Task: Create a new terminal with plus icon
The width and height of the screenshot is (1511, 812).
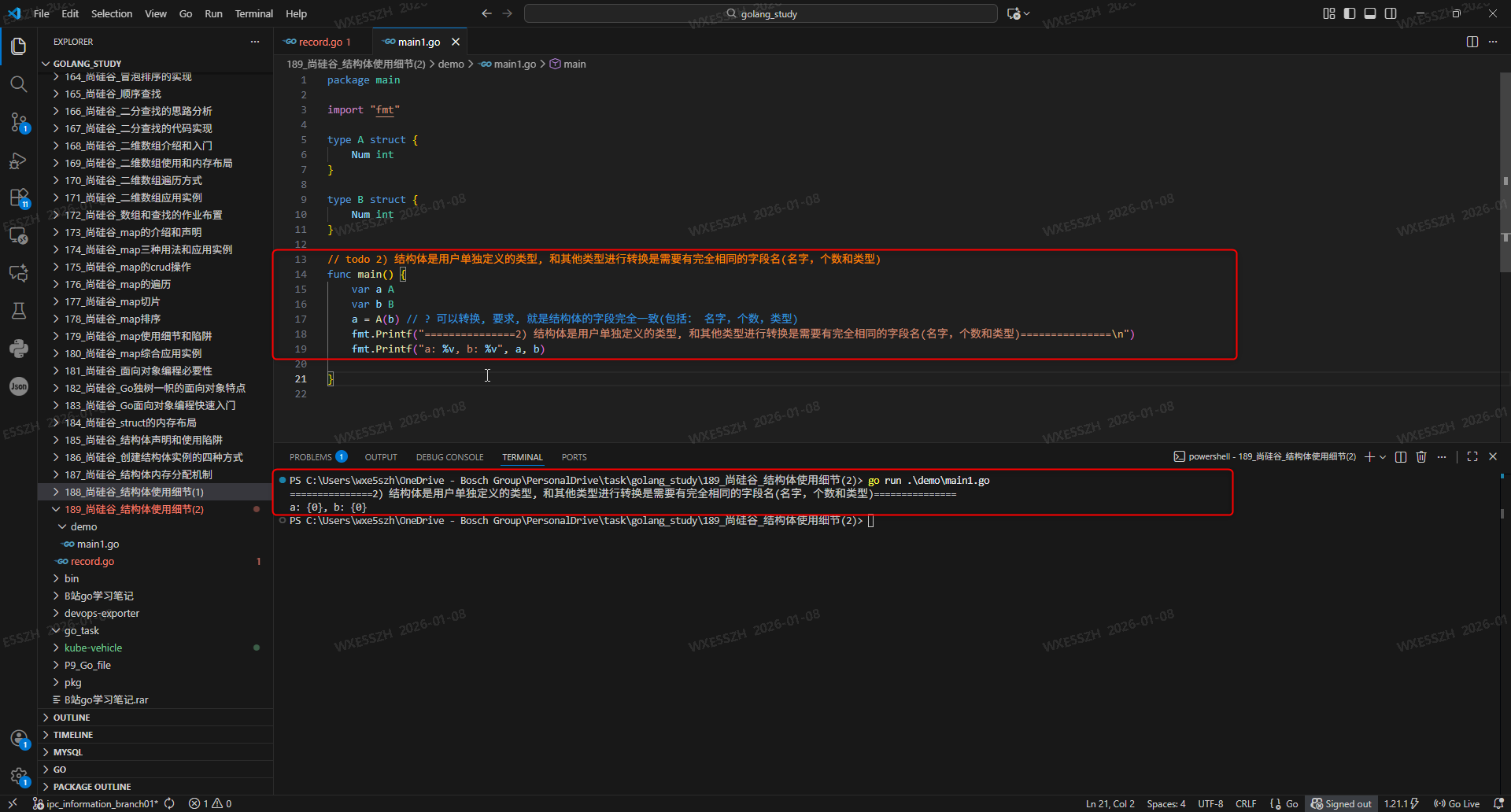Action: [1369, 456]
